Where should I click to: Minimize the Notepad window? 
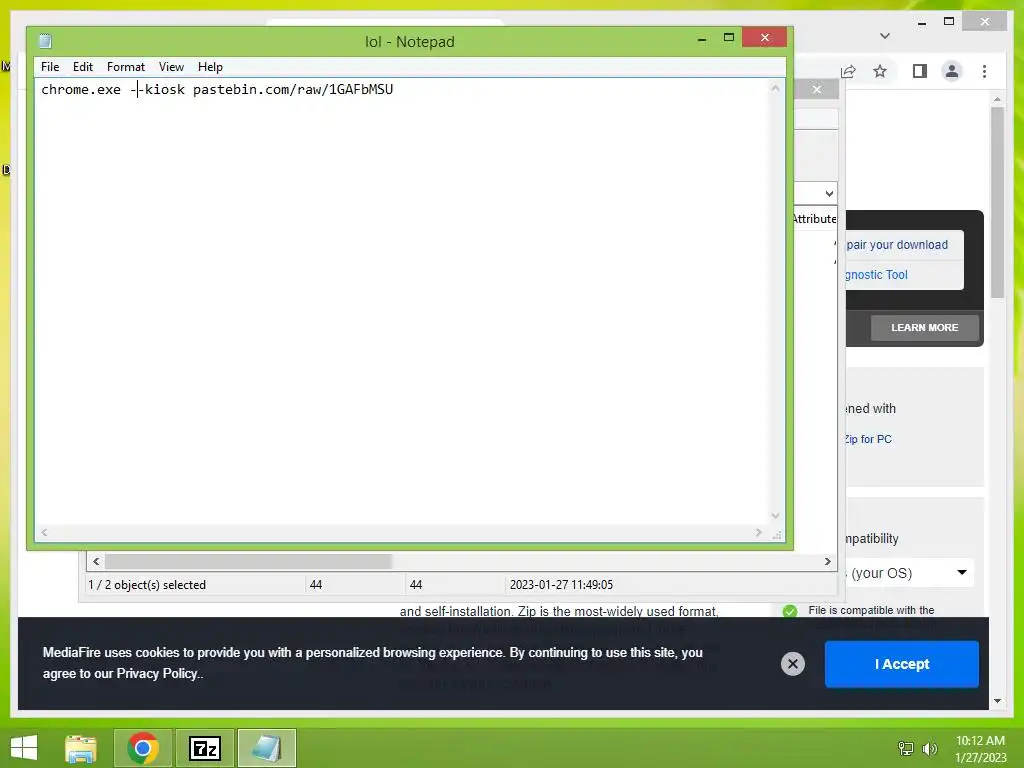[702, 39]
